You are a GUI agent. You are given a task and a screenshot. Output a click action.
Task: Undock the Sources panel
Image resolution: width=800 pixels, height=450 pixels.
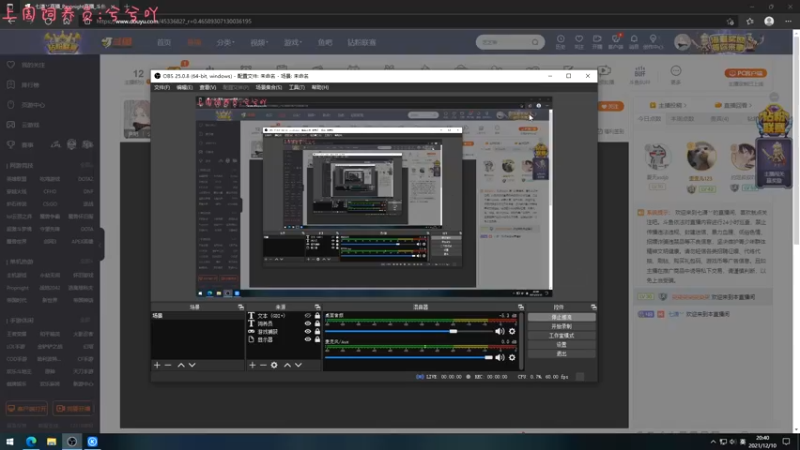tap(317, 307)
